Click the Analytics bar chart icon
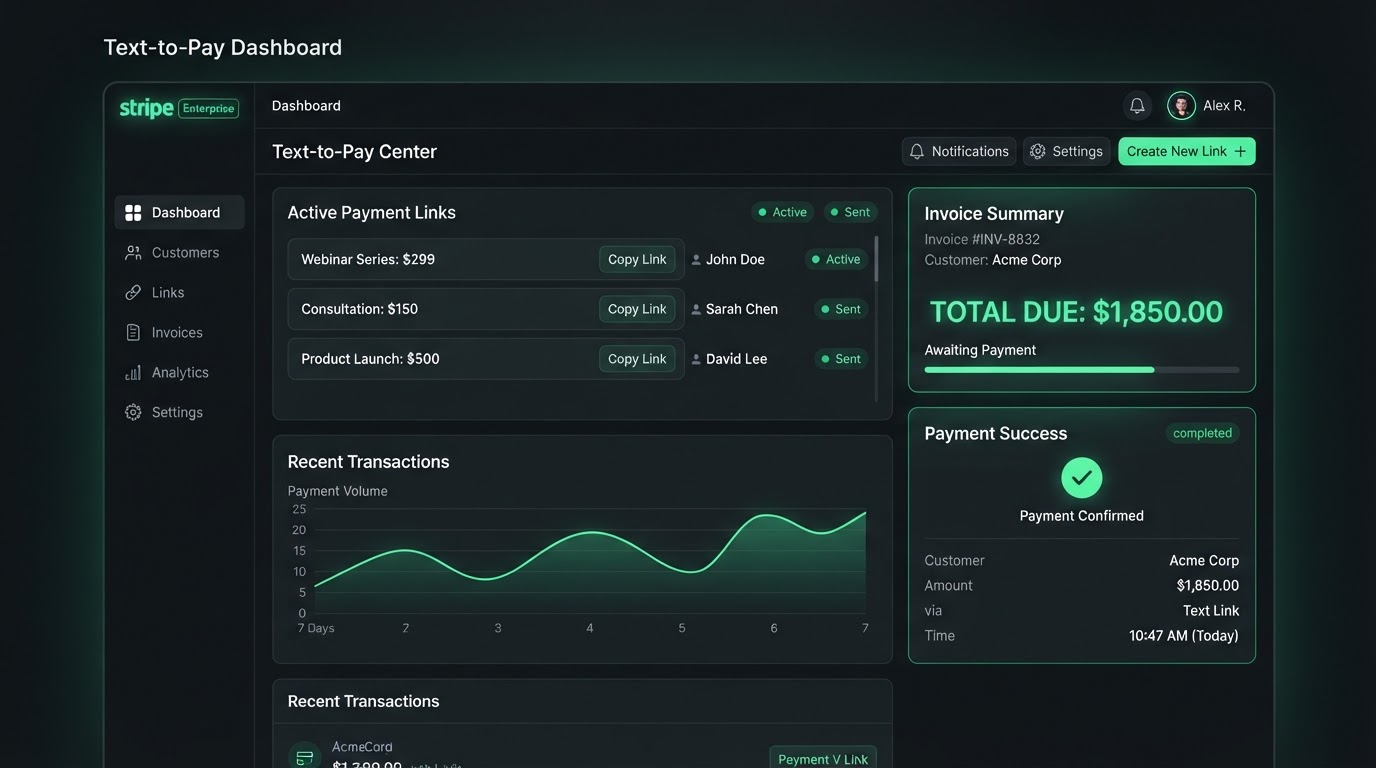The width and height of the screenshot is (1376, 768). point(133,372)
